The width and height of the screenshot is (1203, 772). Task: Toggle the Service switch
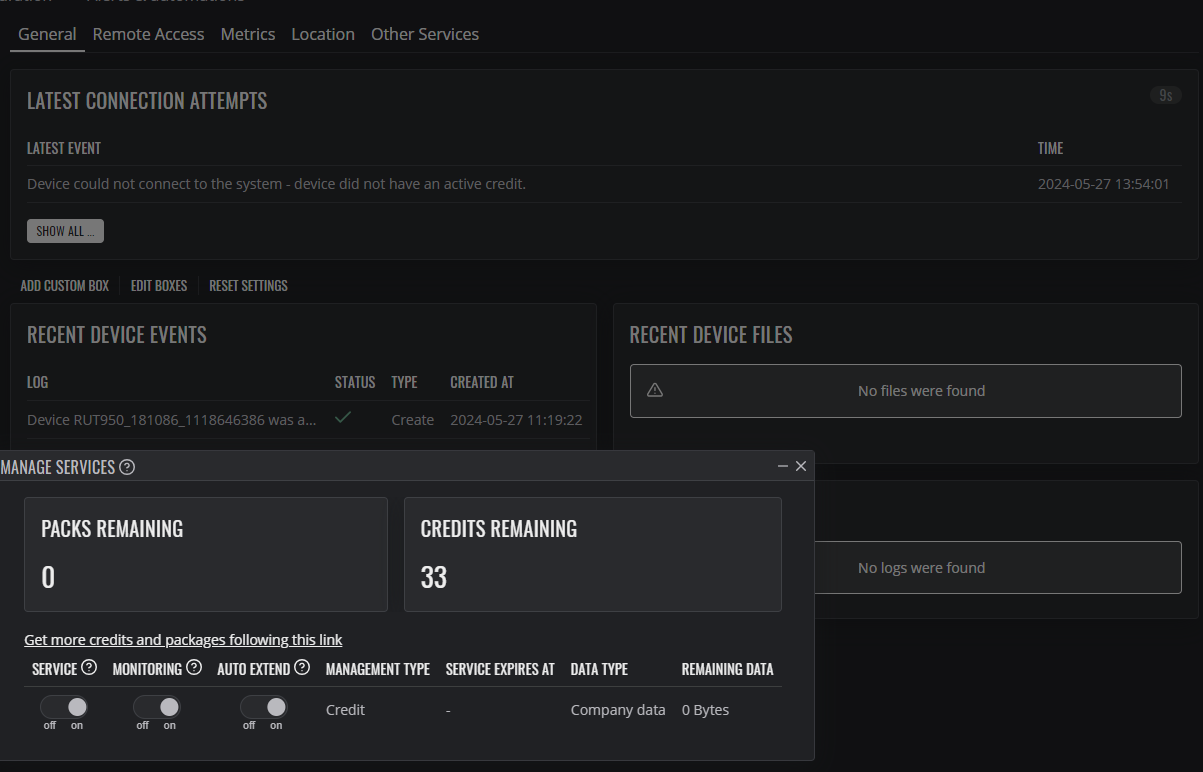pyautogui.click(x=64, y=707)
